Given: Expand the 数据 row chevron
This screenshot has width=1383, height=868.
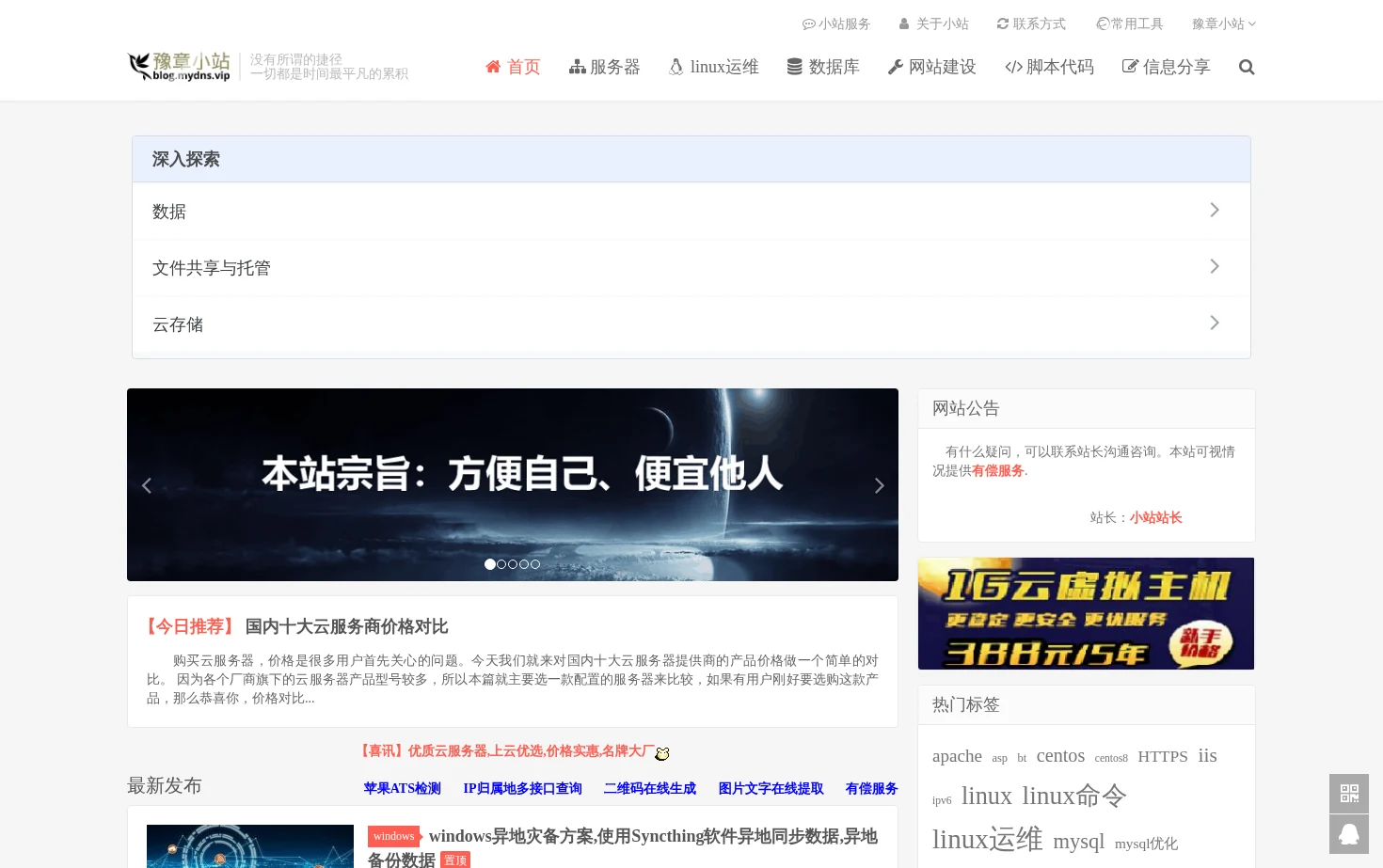Looking at the screenshot, I should [x=1215, y=210].
